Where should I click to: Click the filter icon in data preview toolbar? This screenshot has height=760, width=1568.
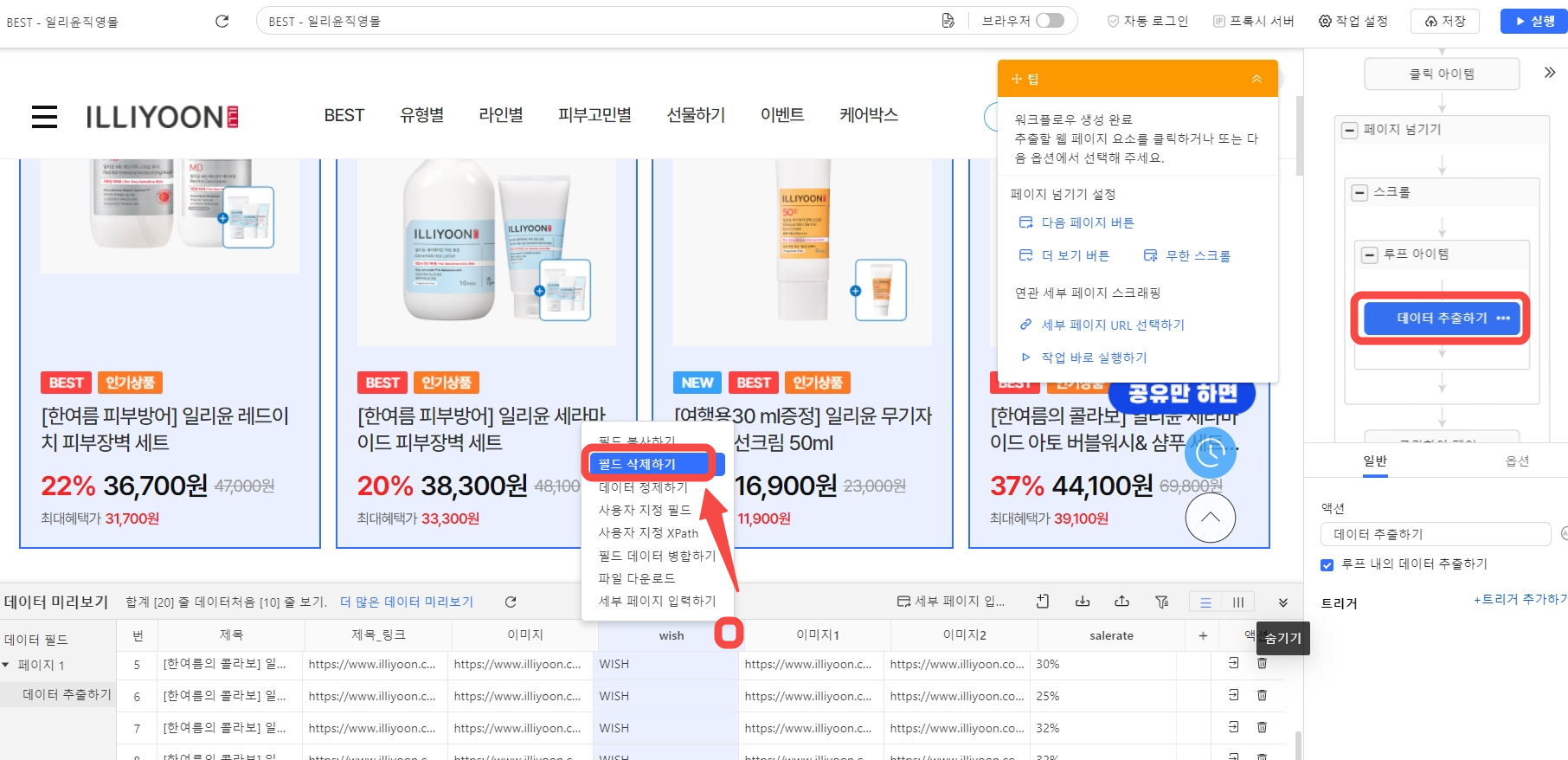coord(1161,602)
